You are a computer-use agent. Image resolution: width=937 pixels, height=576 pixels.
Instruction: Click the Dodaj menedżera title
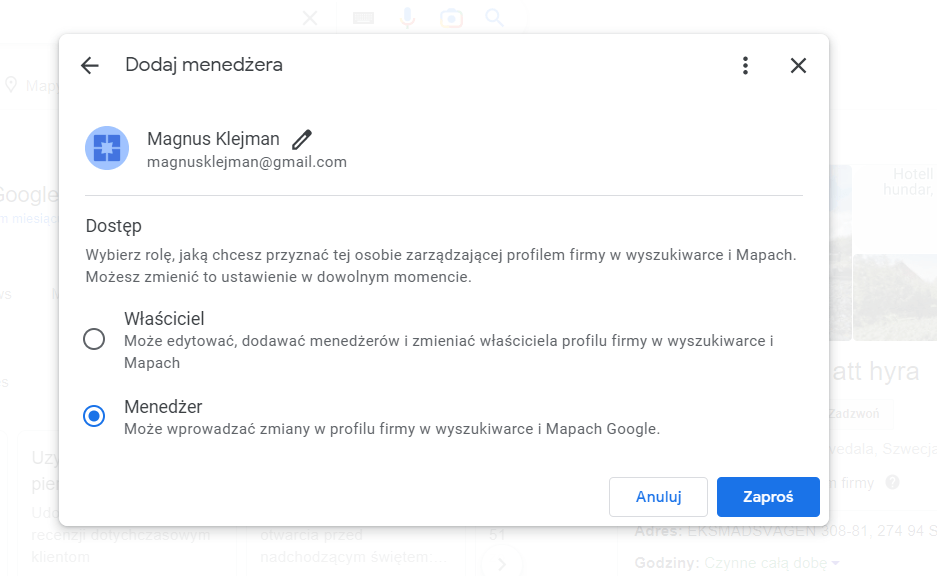[x=204, y=65]
